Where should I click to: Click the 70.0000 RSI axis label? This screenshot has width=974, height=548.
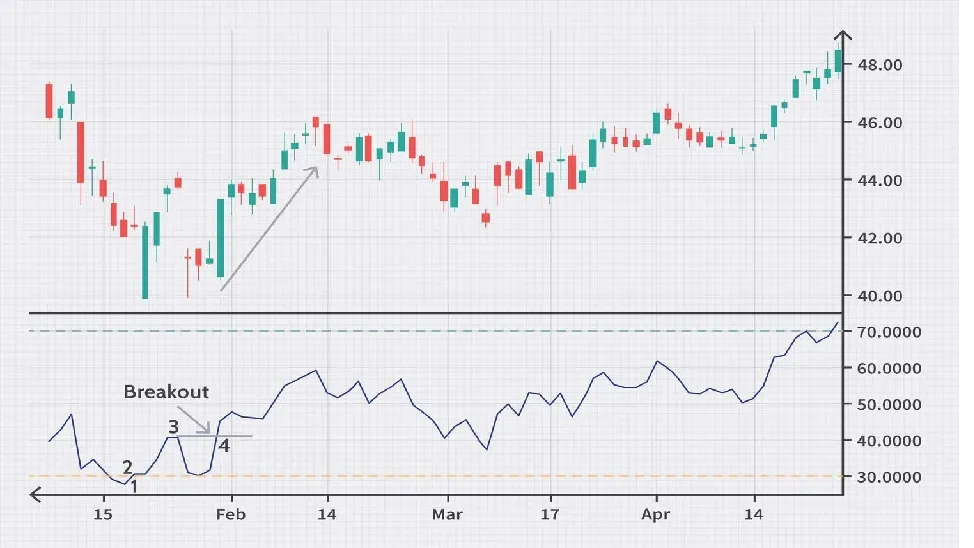(889, 332)
